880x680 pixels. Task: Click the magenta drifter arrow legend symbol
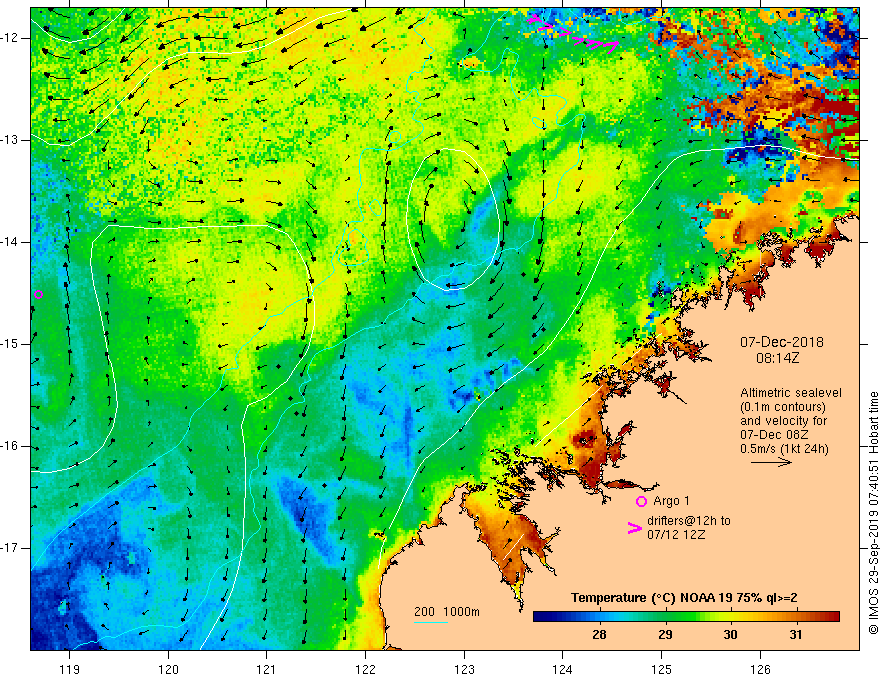(634, 528)
